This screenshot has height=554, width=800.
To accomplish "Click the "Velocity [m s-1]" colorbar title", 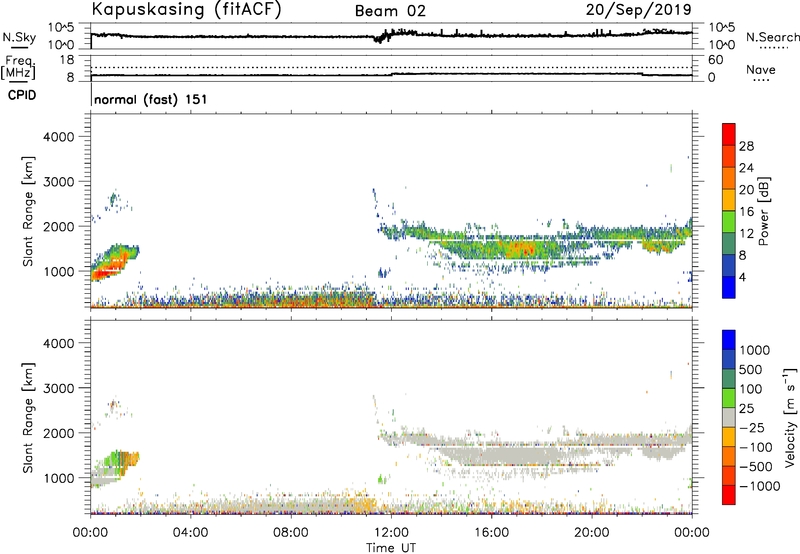I will (x=790, y=417).
